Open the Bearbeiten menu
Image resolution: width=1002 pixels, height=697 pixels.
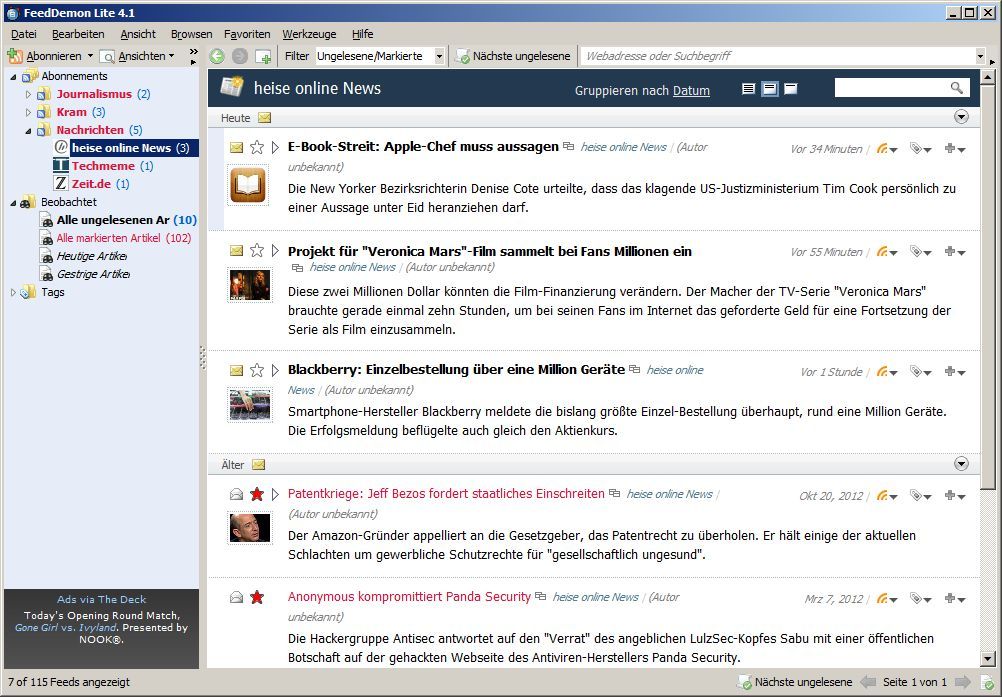(78, 34)
